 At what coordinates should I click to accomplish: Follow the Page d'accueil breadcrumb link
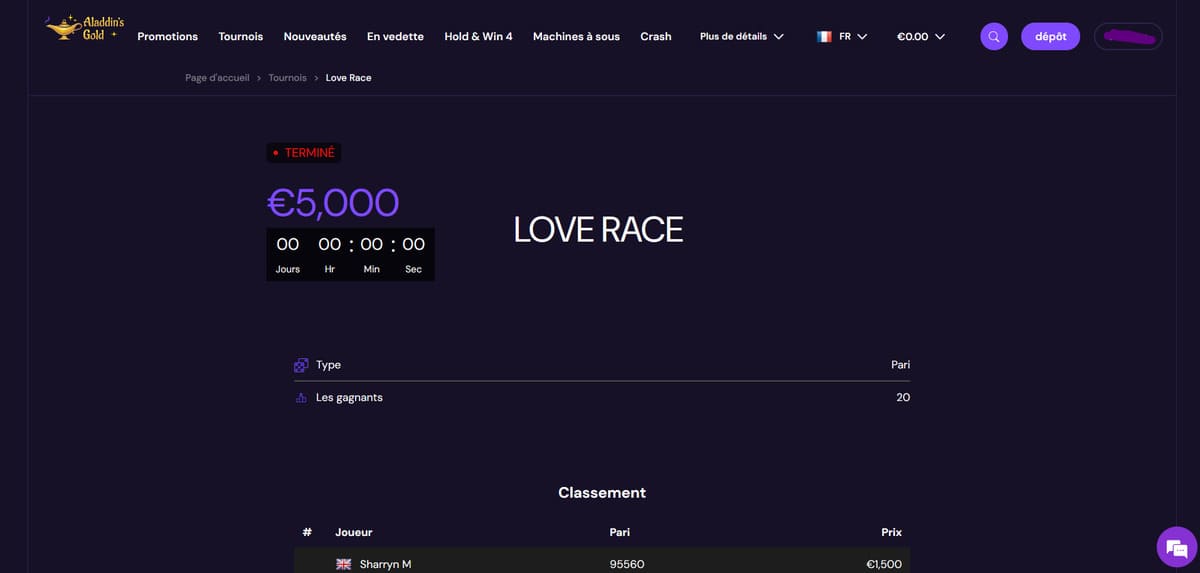(x=217, y=78)
